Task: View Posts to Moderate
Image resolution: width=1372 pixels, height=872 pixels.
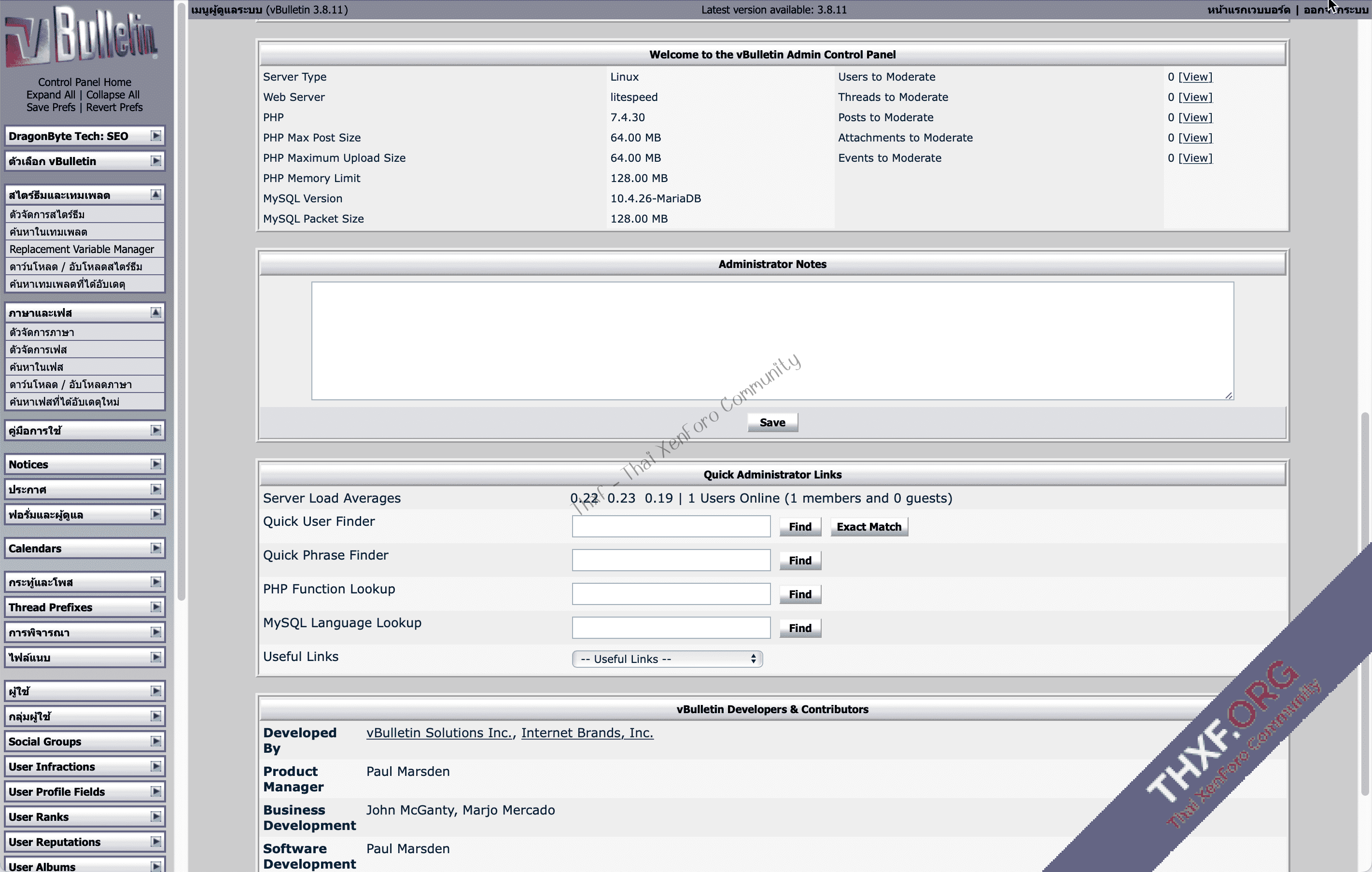Action: [x=1195, y=117]
